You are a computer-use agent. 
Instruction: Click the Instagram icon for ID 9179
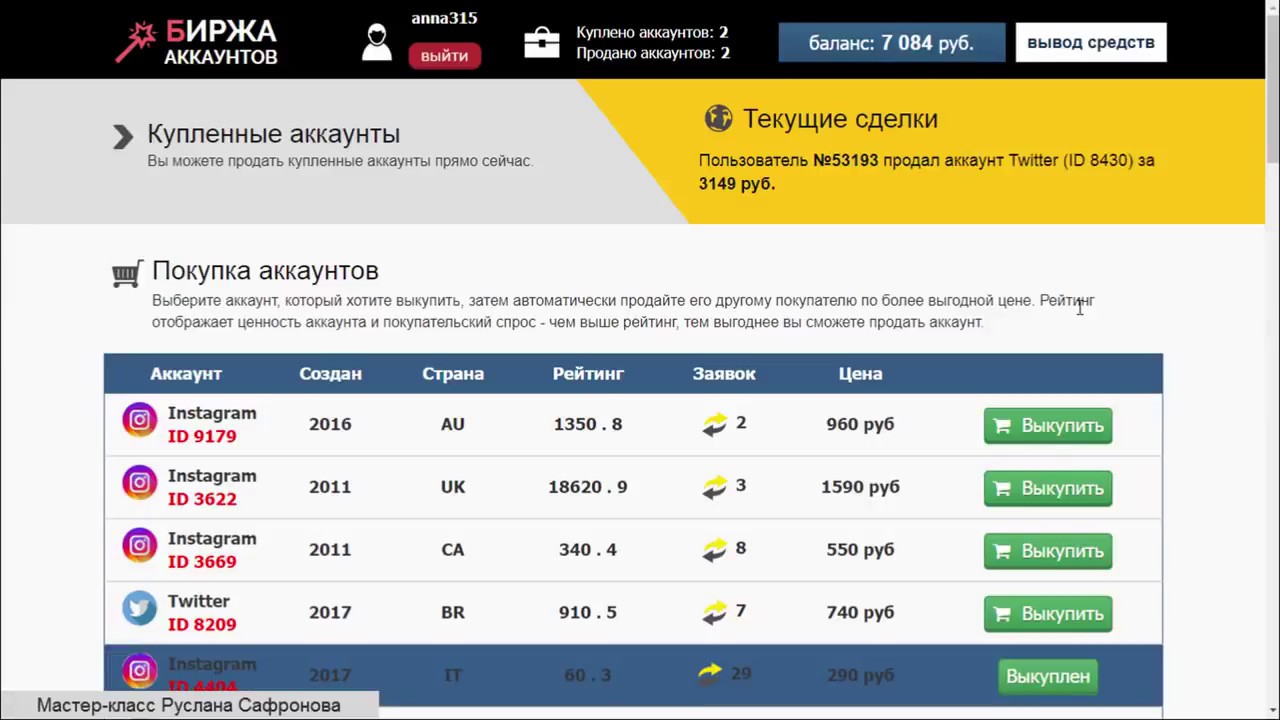click(140, 420)
